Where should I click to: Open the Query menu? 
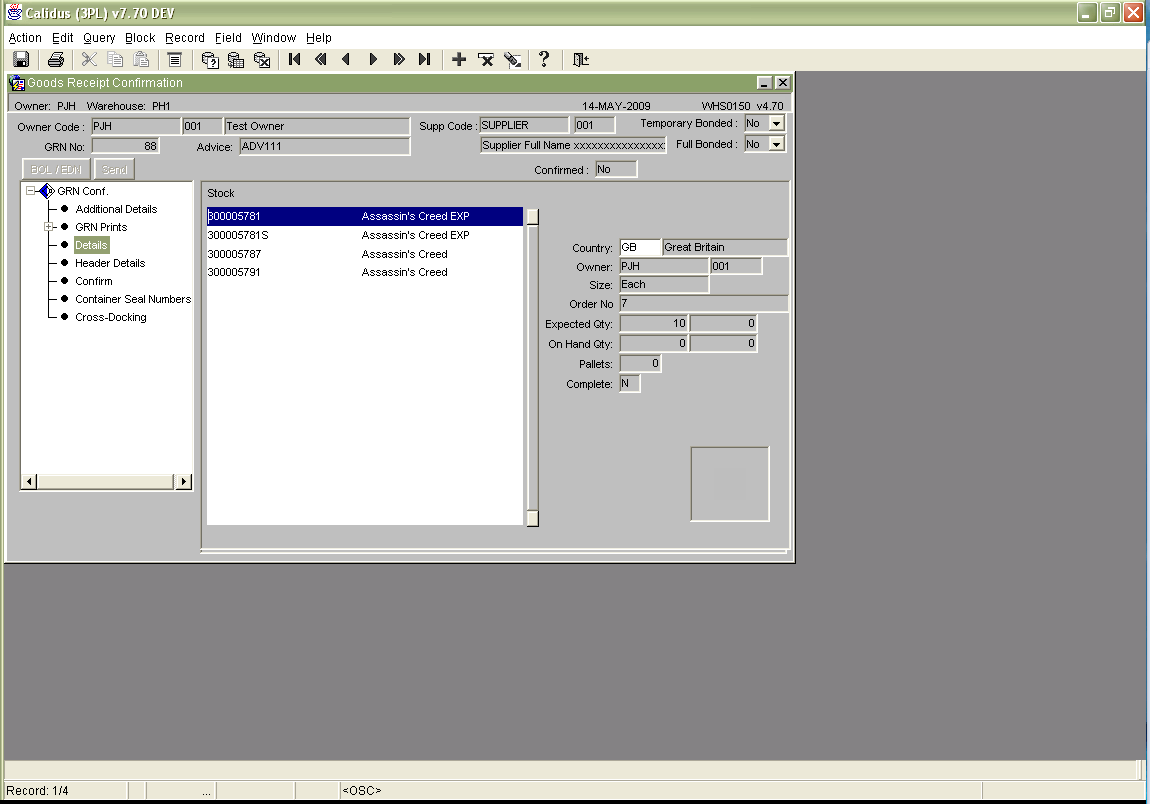[x=99, y=37]
